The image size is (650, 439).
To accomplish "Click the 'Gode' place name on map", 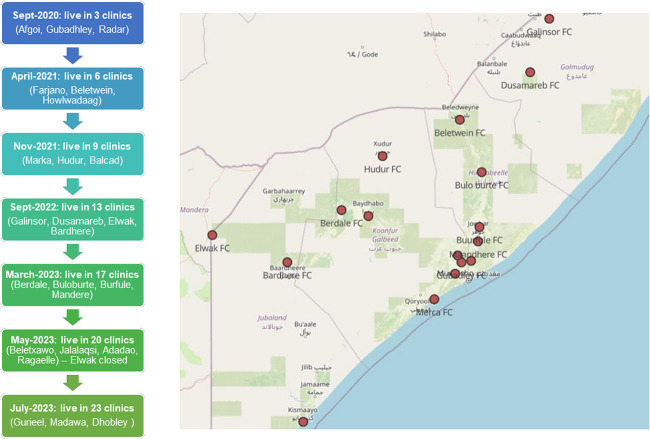I will 370,54.
